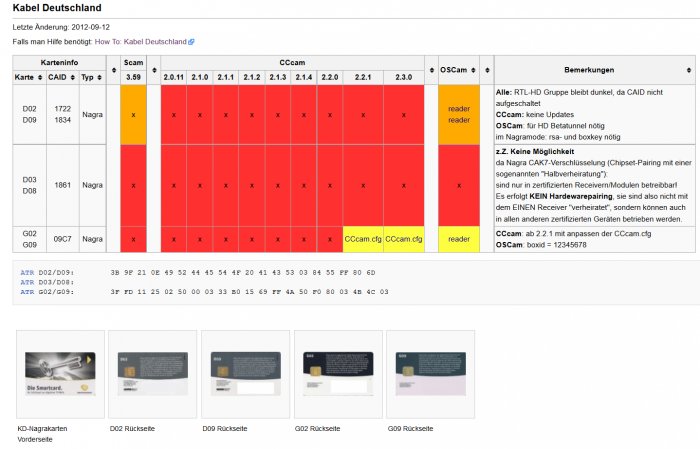Open the ATR link for G02/G09
Screen dimensions: 700x449
27,292
